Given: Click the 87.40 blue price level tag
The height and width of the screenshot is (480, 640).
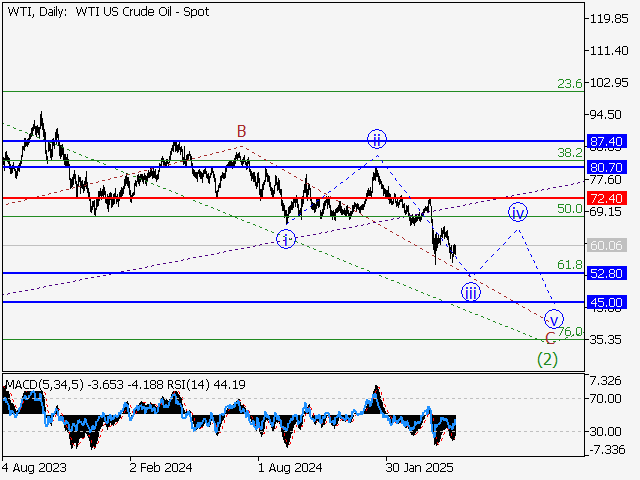Looking at the screenshot, I should click(x=607, y=141).
